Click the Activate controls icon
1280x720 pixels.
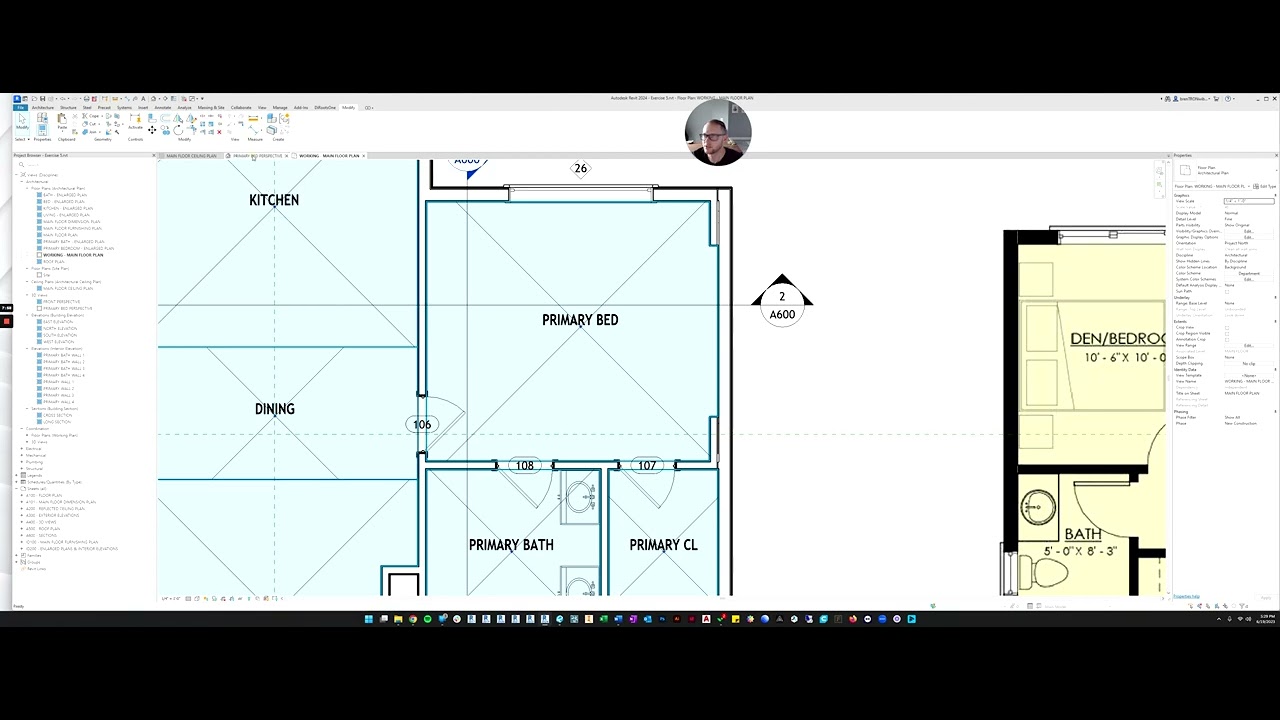click(135, 121)
